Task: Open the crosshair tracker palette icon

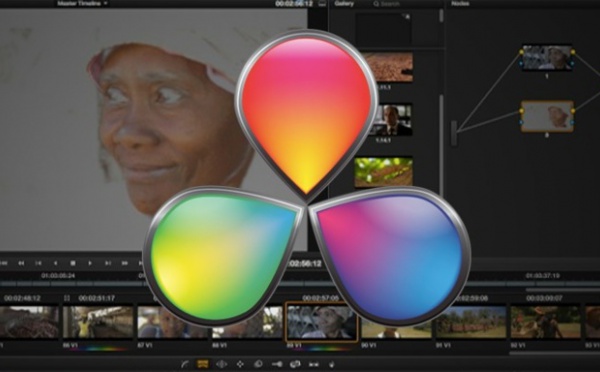Action: [x=240, y=364]
